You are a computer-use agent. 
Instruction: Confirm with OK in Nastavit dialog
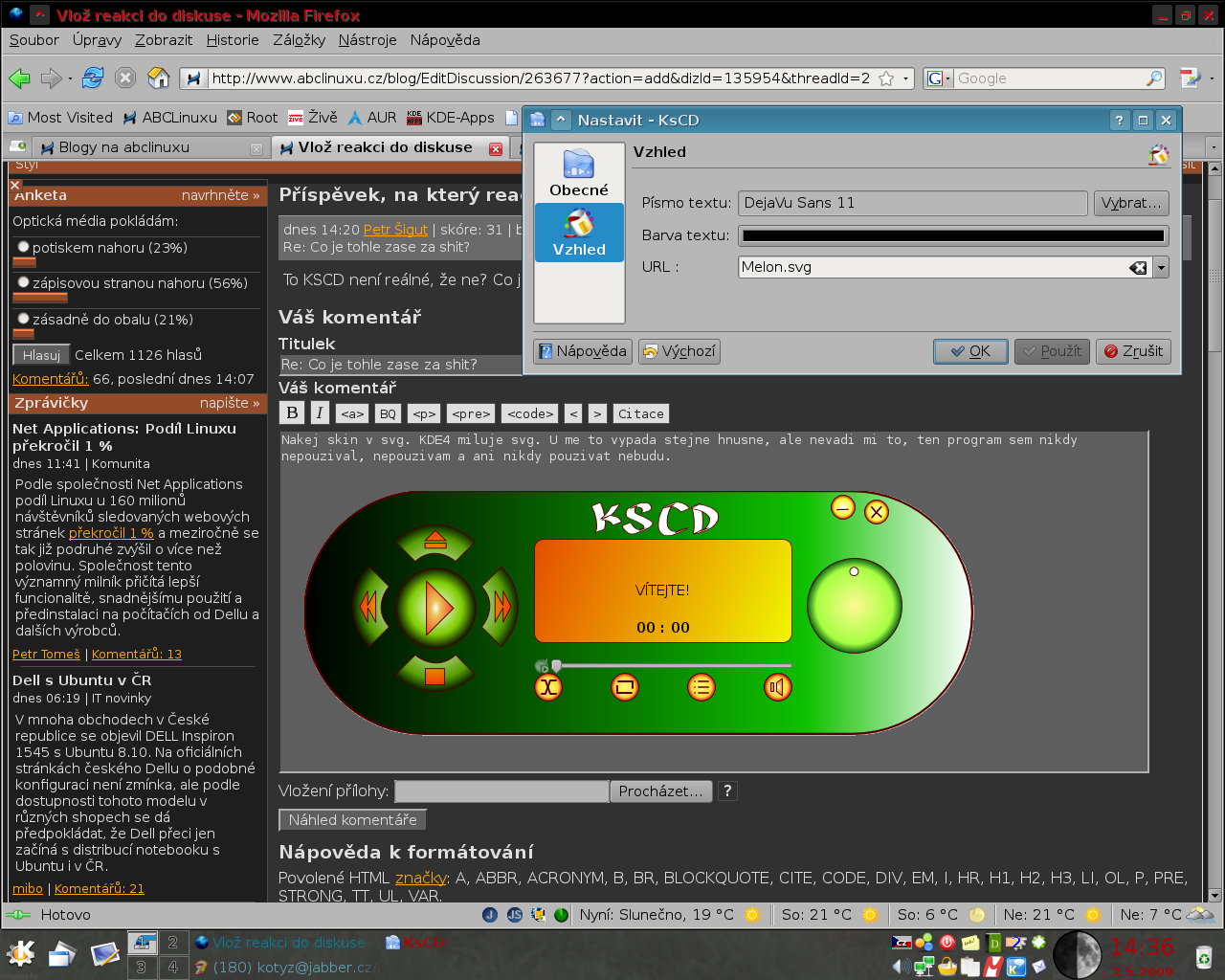tap(970, 351)
